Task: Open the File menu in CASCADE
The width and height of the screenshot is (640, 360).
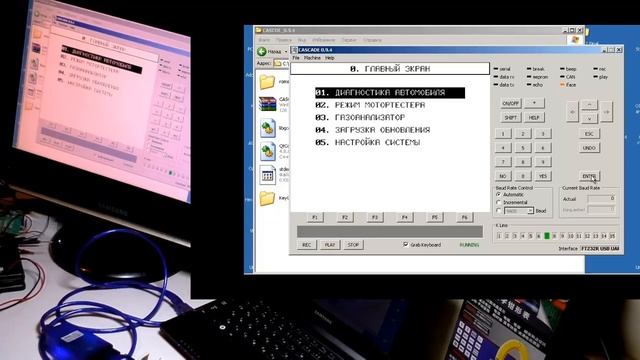Action: pyautogui.click(x=296, y=58)
